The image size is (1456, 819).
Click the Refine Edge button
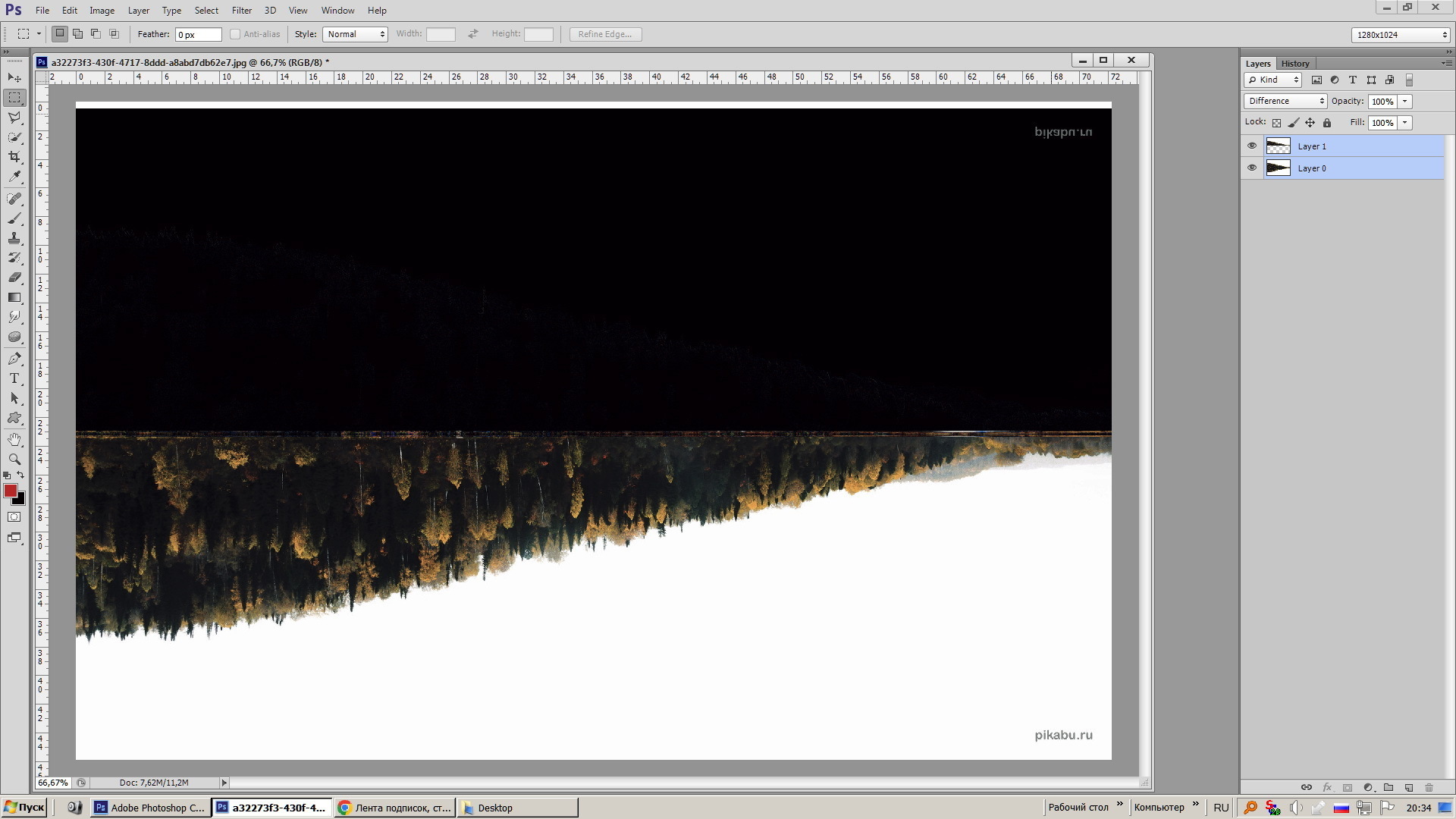pos(605,34)
